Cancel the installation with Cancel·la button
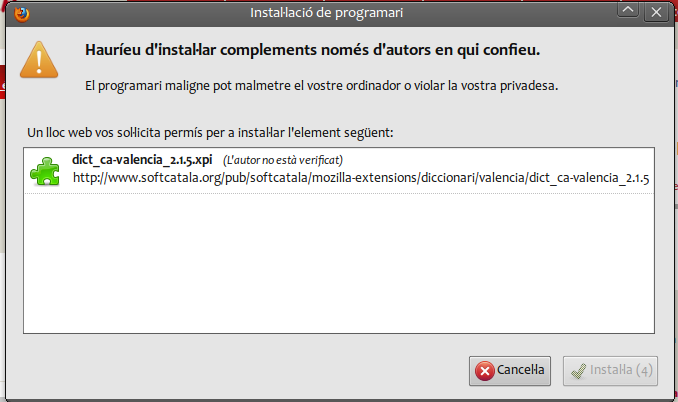678x402 pixels. pyautogui.click(x=510, y=371)
